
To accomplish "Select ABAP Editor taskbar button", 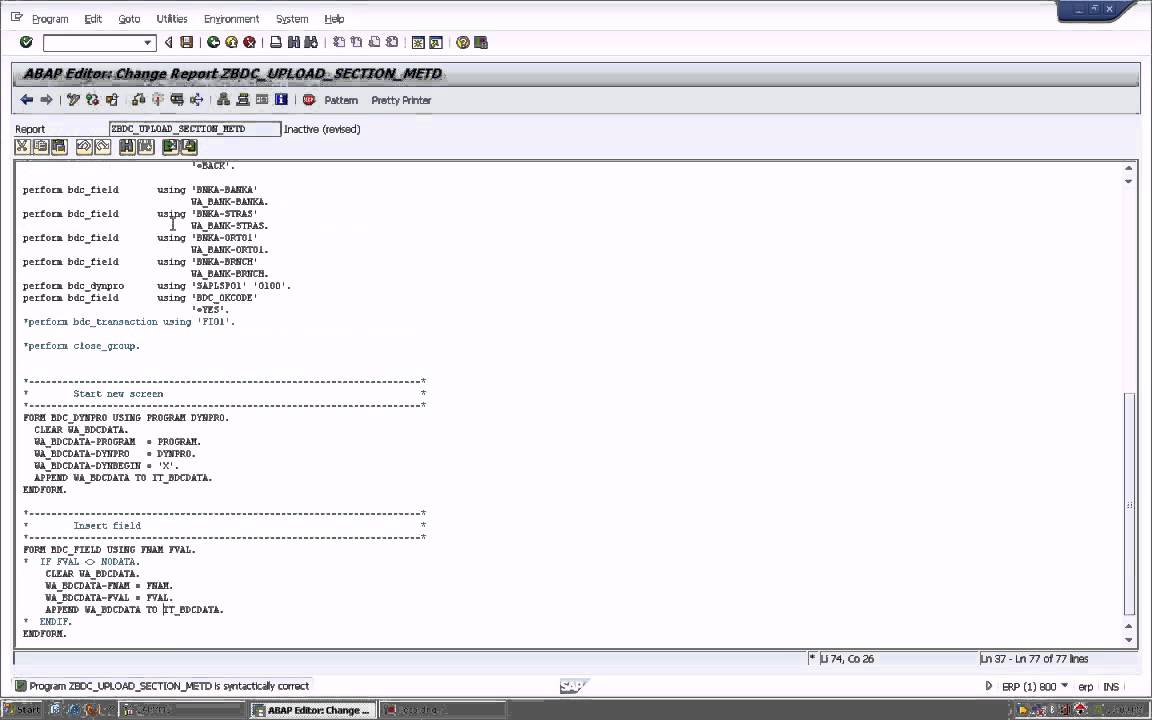I will click(313, 710).
